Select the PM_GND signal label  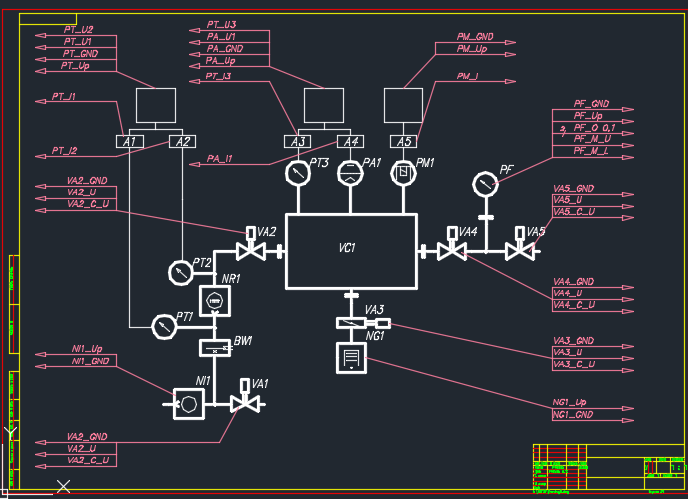(475, 36)
